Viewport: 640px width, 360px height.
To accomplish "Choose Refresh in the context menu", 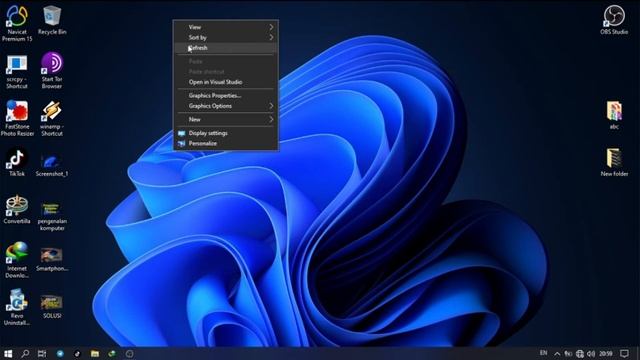I will [x=226, y=48].
